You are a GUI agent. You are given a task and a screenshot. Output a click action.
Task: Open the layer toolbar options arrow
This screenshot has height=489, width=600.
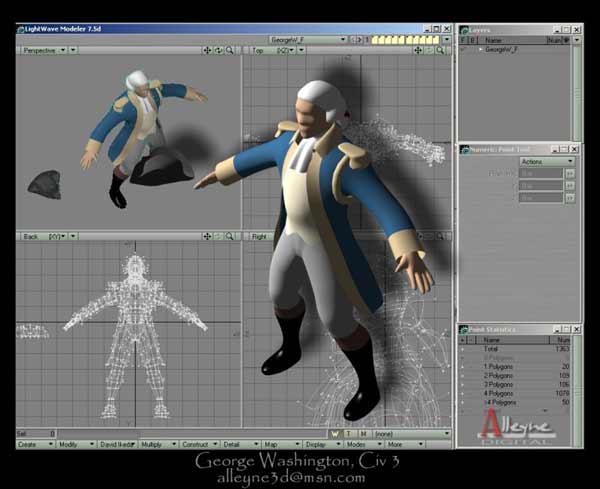(447, 39)
